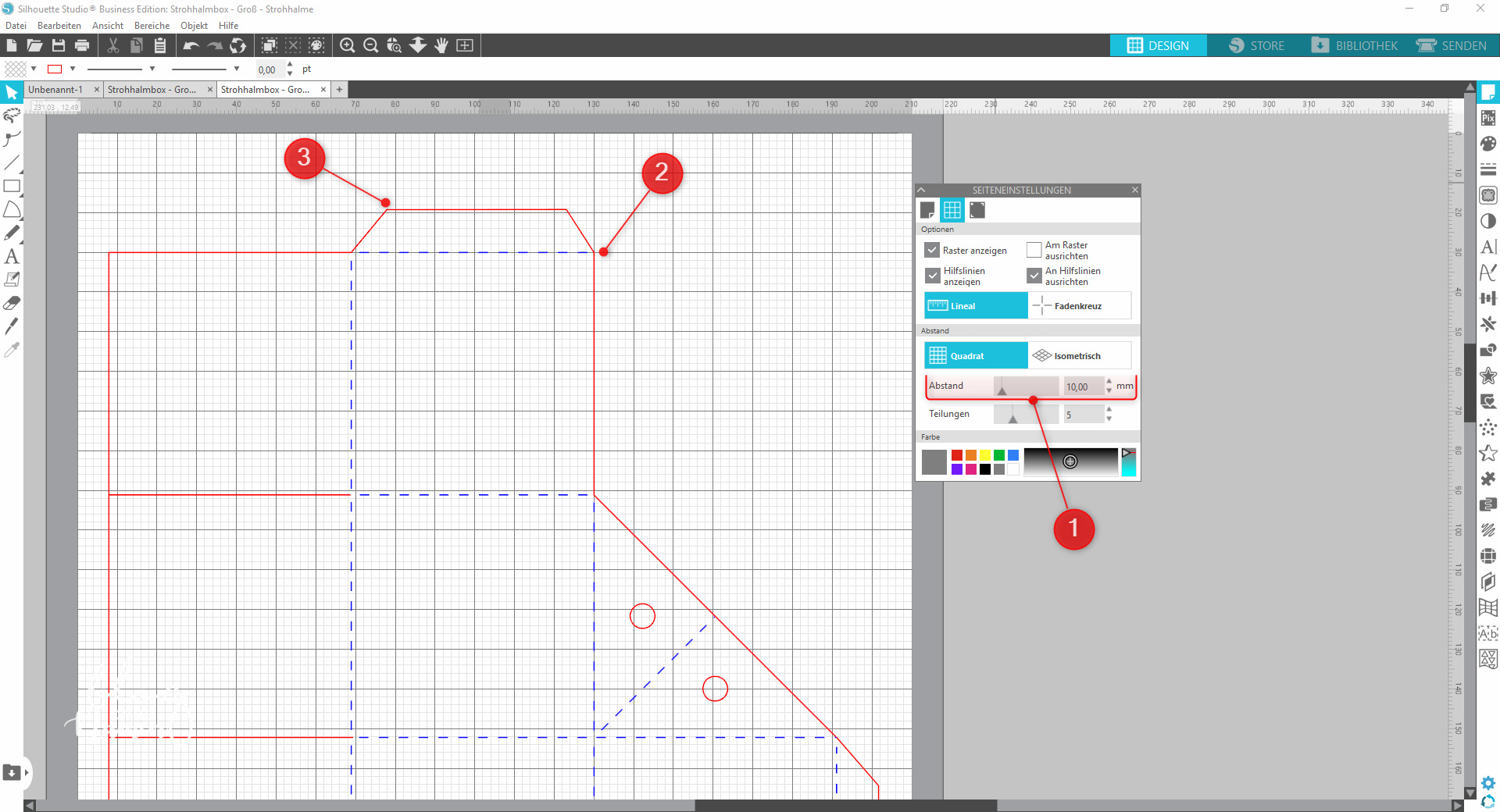Pick the red grid color swatch
Screen dimensions: 1500x812
(957, 455)
